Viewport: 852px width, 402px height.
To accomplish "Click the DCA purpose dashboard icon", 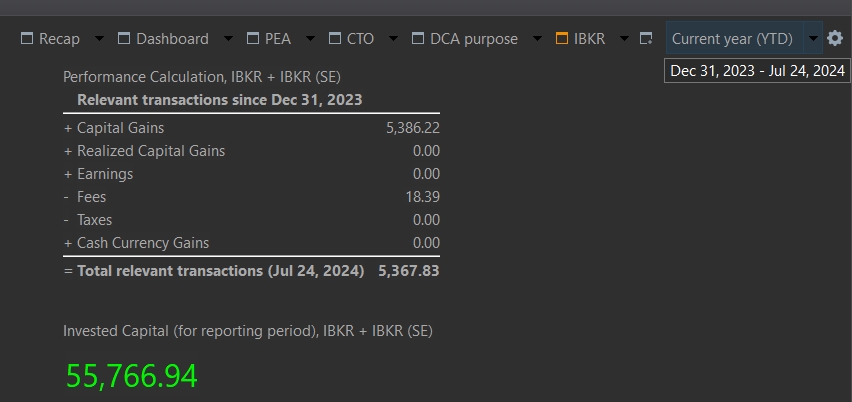I will point(418,39).
